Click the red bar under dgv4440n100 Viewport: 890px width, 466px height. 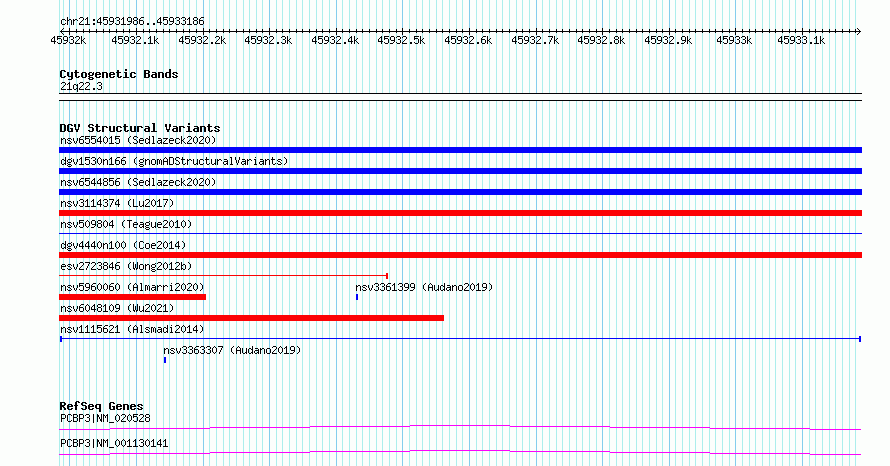pos(460,255)
